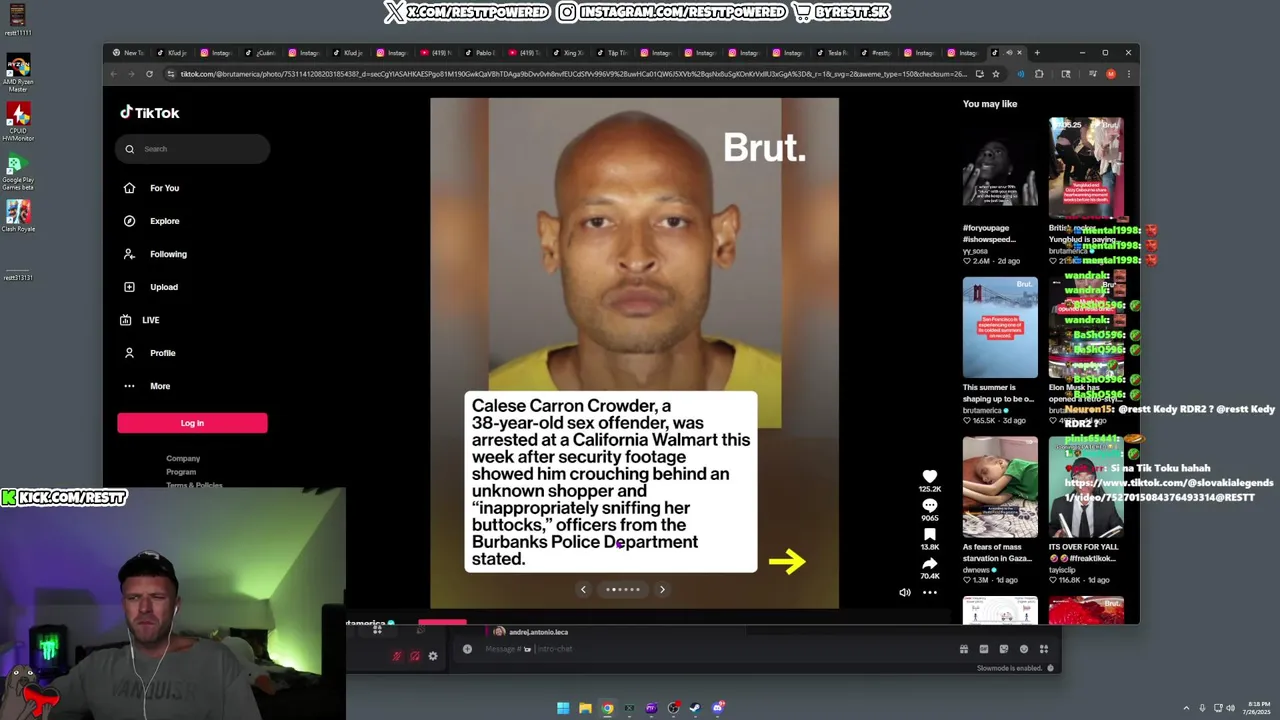Expand Terms & Policies footer section
The image size is (1280, 720).
(194, 485)
